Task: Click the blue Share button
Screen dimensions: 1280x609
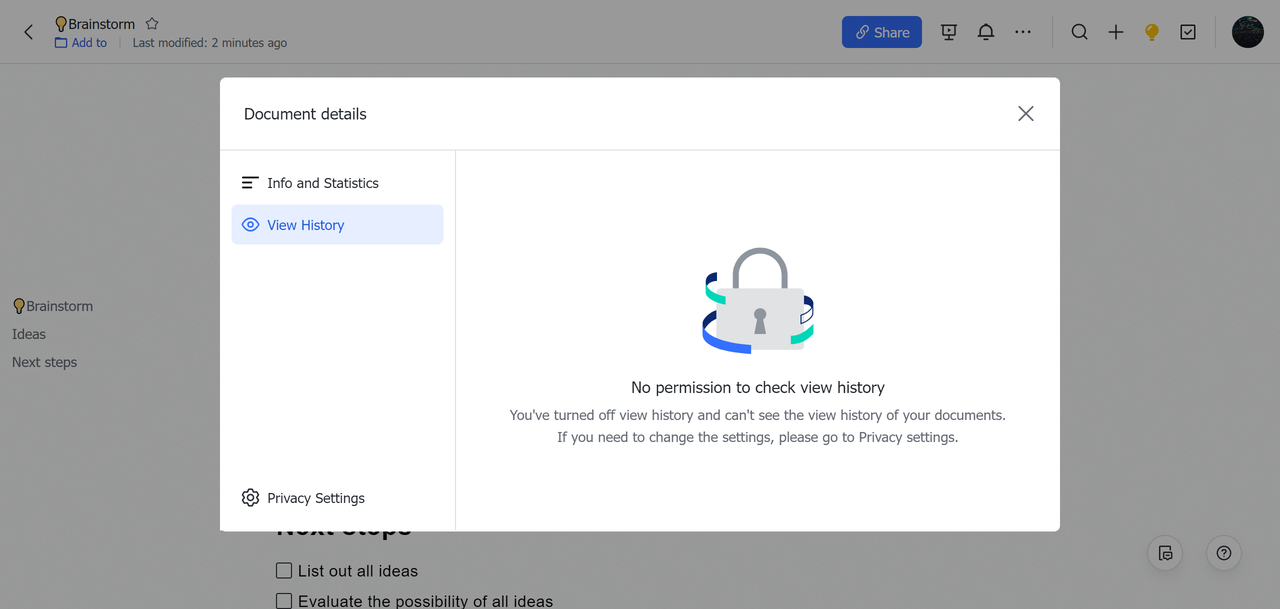Action: [881, 32]
